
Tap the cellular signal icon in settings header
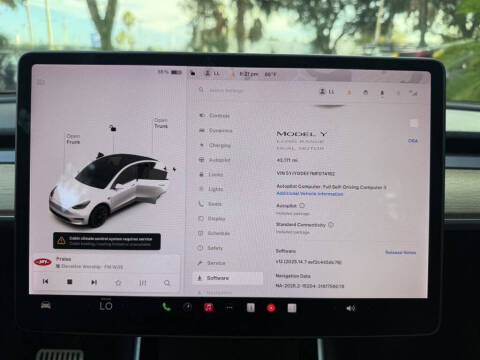click(413, 93)
